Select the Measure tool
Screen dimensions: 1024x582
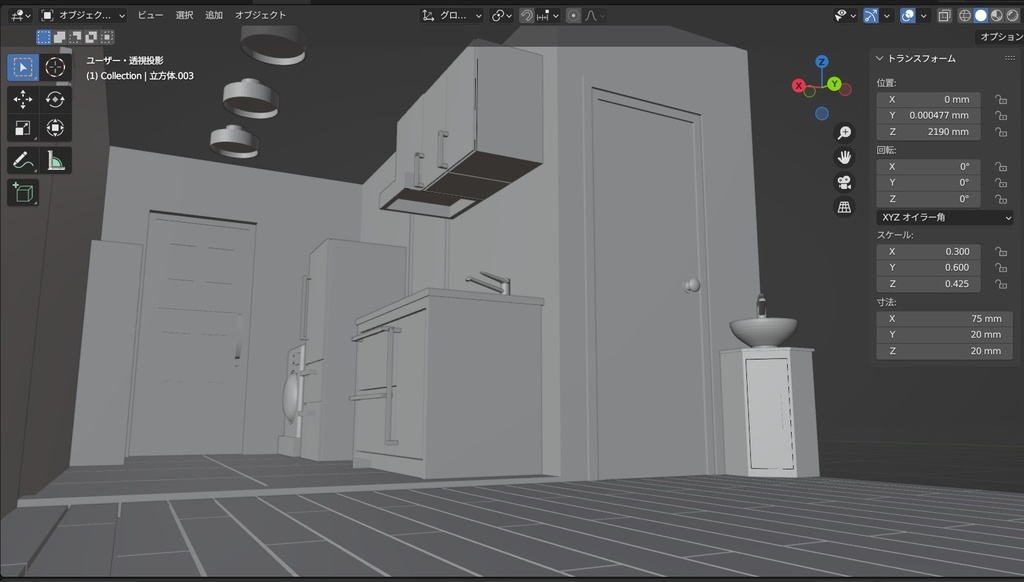click(55, 158)
